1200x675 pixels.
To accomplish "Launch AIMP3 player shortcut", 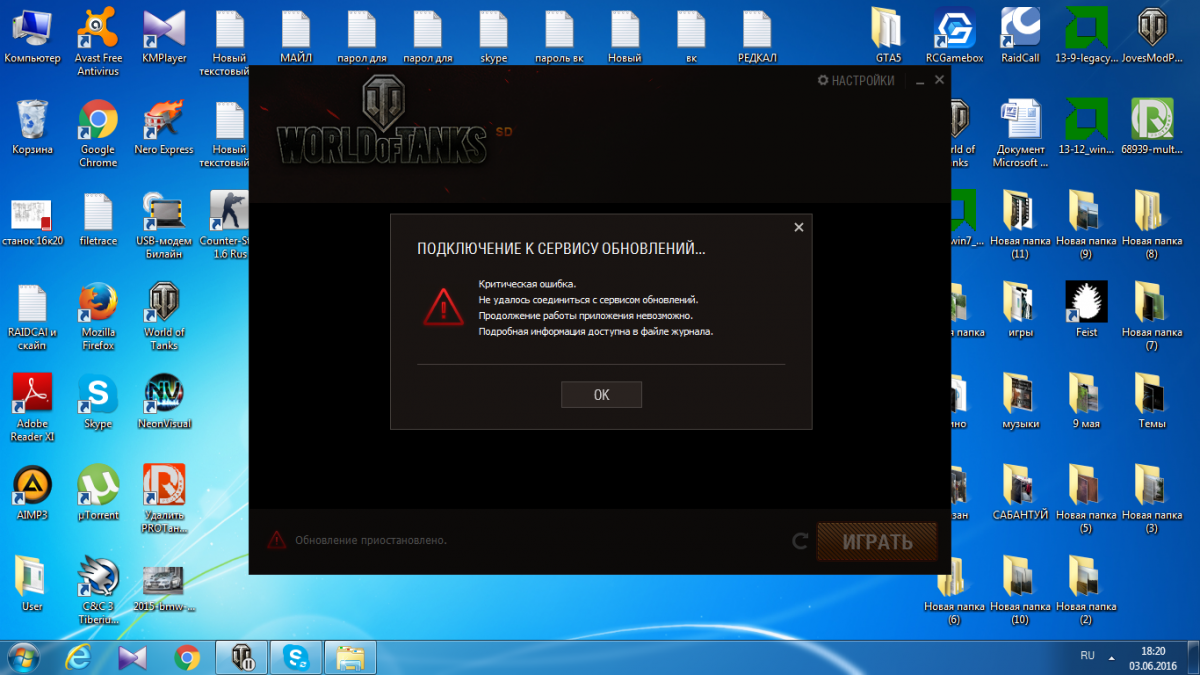I will [x=33, y=492].
